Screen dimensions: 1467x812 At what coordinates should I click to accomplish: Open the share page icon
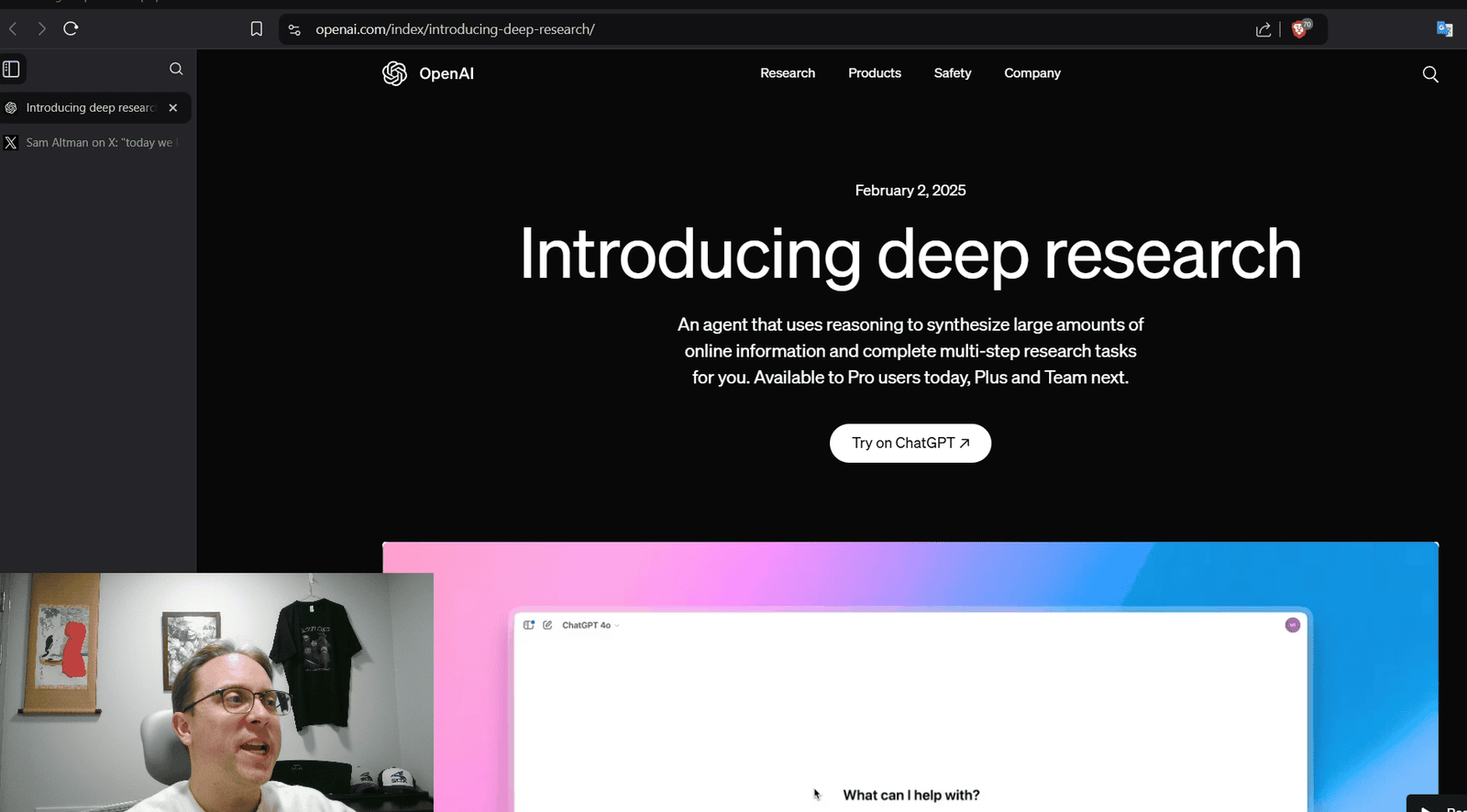pos(1263,29)
